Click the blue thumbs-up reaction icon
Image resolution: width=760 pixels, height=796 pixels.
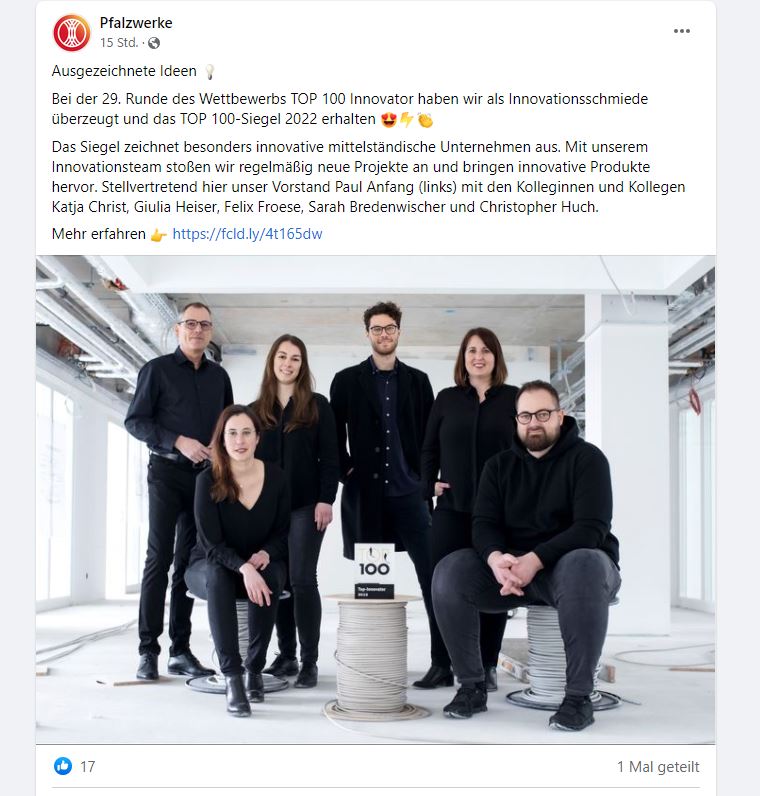pyautogui.click(x=63, y=766)
